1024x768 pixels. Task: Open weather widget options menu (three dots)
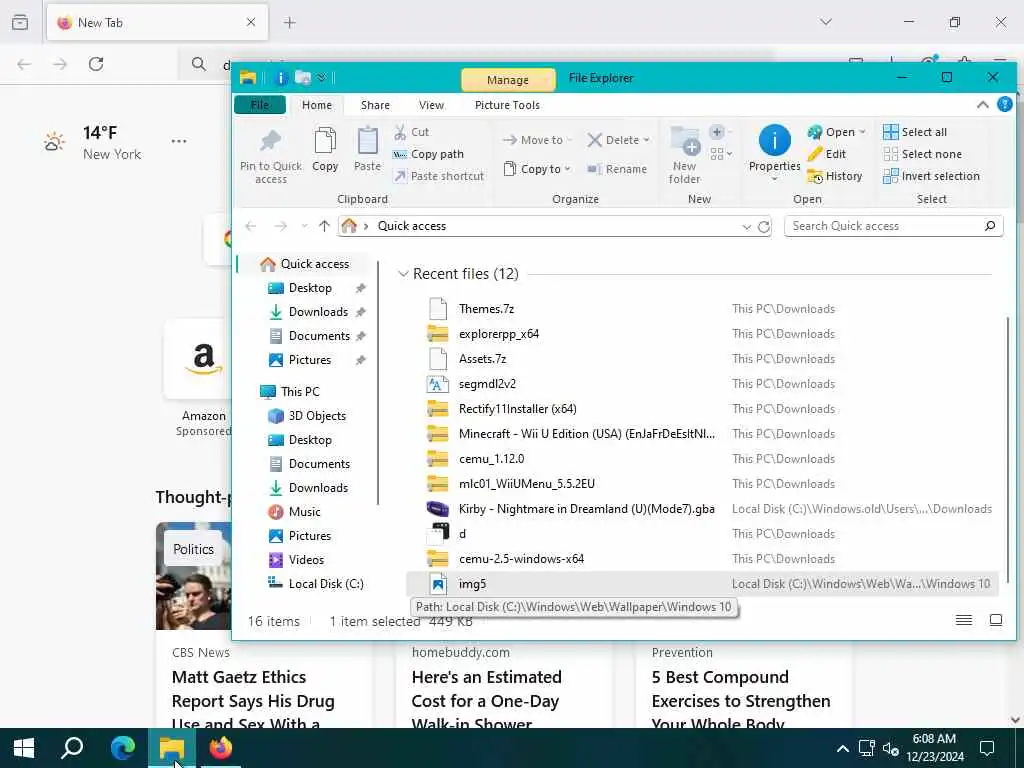tap(179, 141)
